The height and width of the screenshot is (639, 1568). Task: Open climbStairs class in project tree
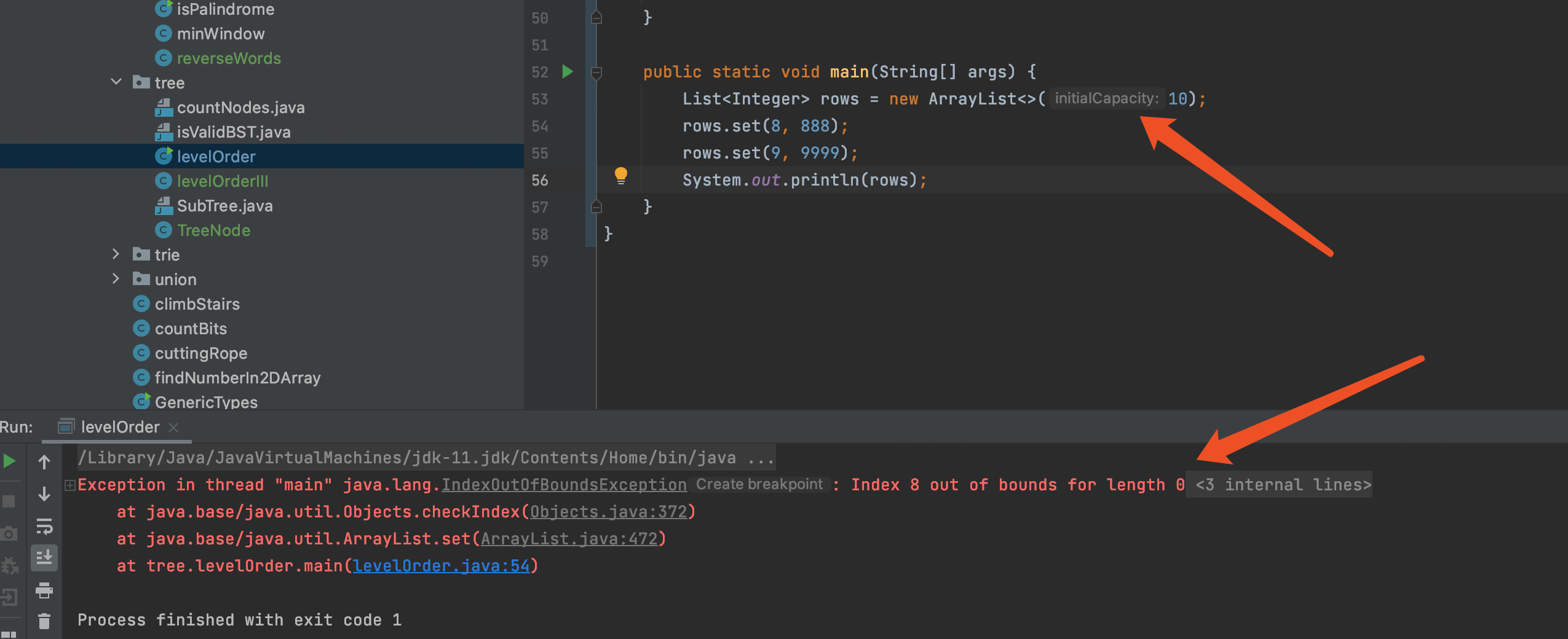click(x=197, y=304)
